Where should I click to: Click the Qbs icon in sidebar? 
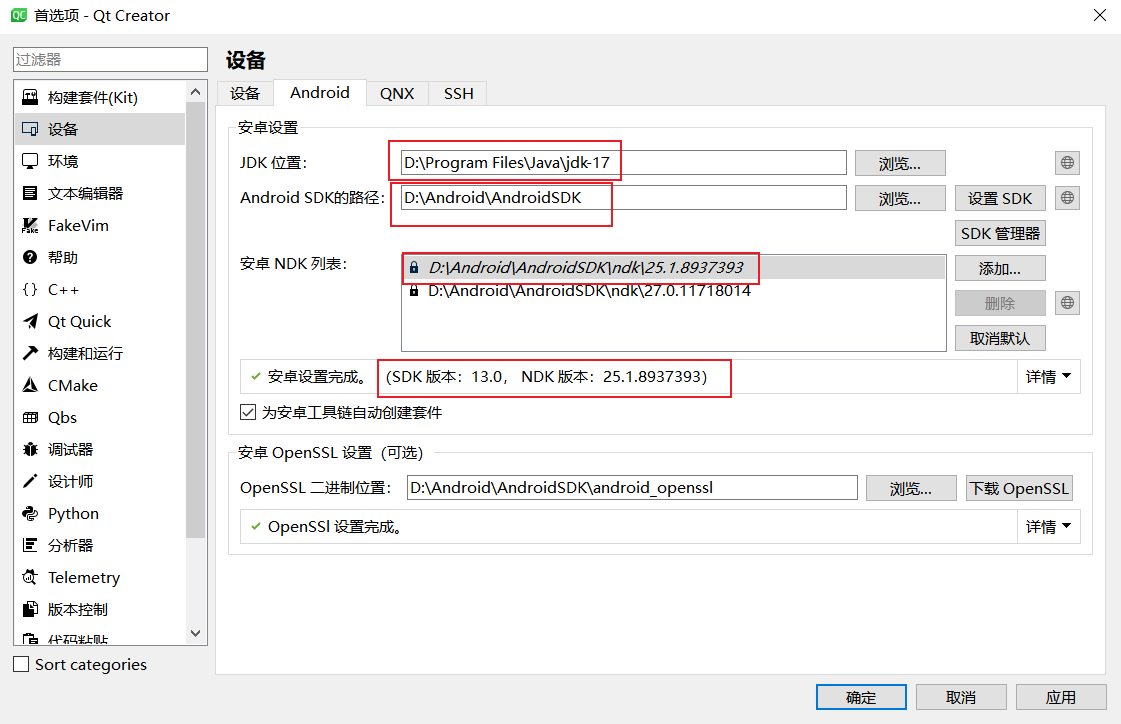pyautogui.click(x=30, y=417)
